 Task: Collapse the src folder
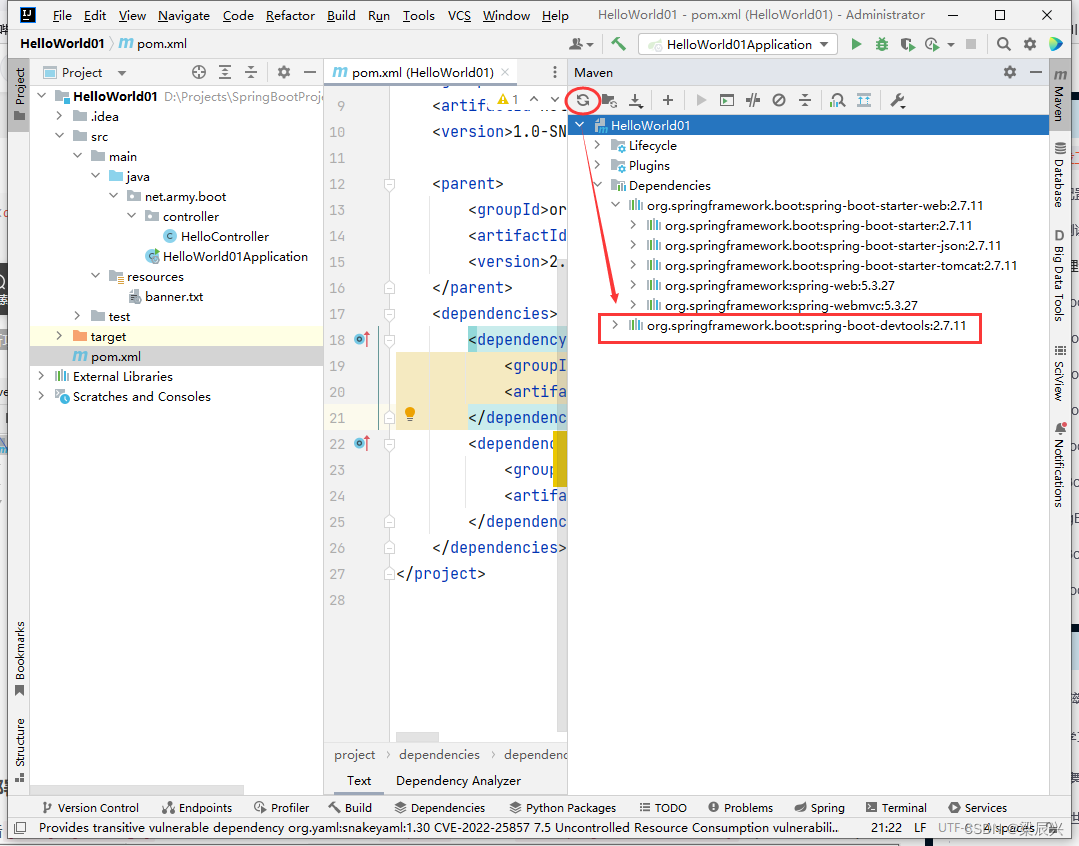(x=59, y=136)
